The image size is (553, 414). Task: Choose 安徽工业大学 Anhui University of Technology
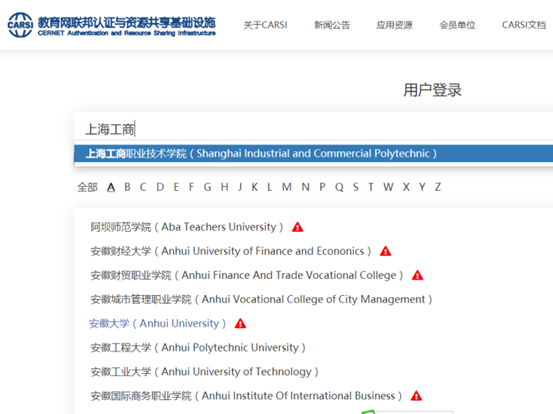[x=205, y=372]
